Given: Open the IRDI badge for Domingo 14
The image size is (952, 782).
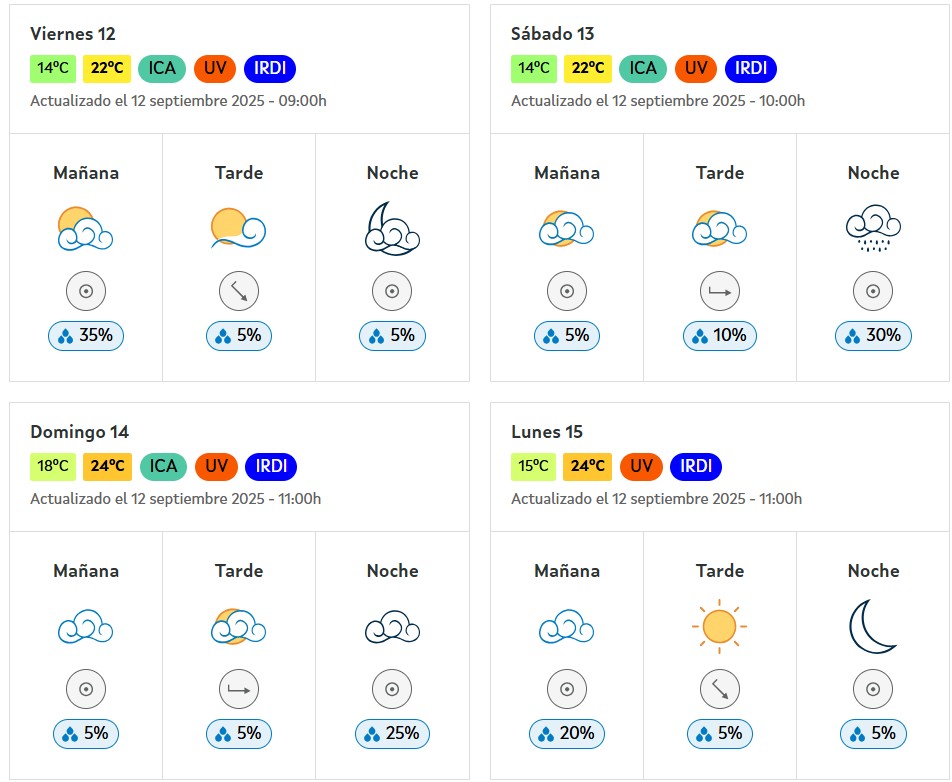Looking at the screenshot, I should pos(271,466).
